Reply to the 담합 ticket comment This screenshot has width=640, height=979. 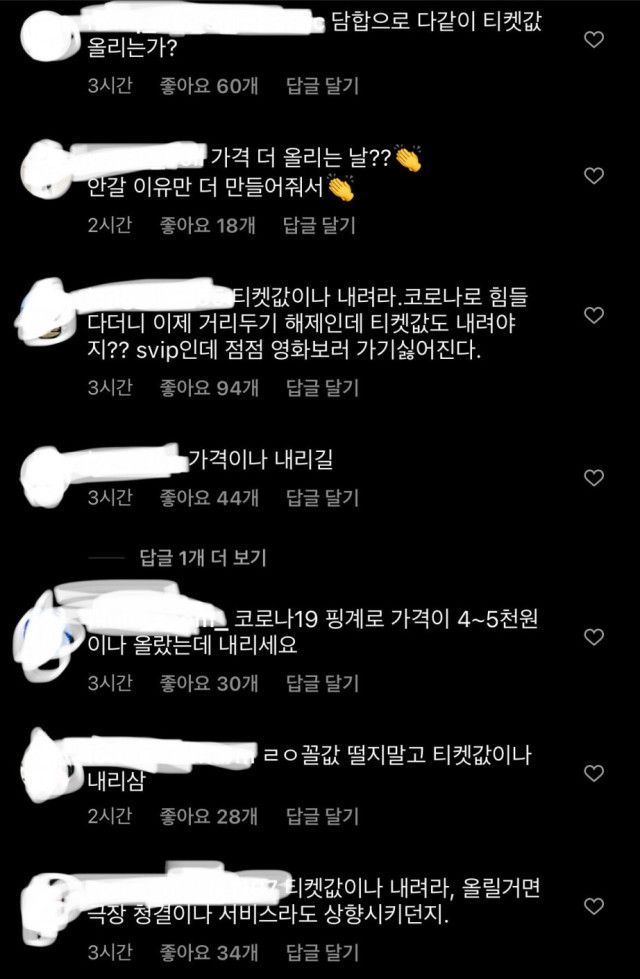coord(323,86)
